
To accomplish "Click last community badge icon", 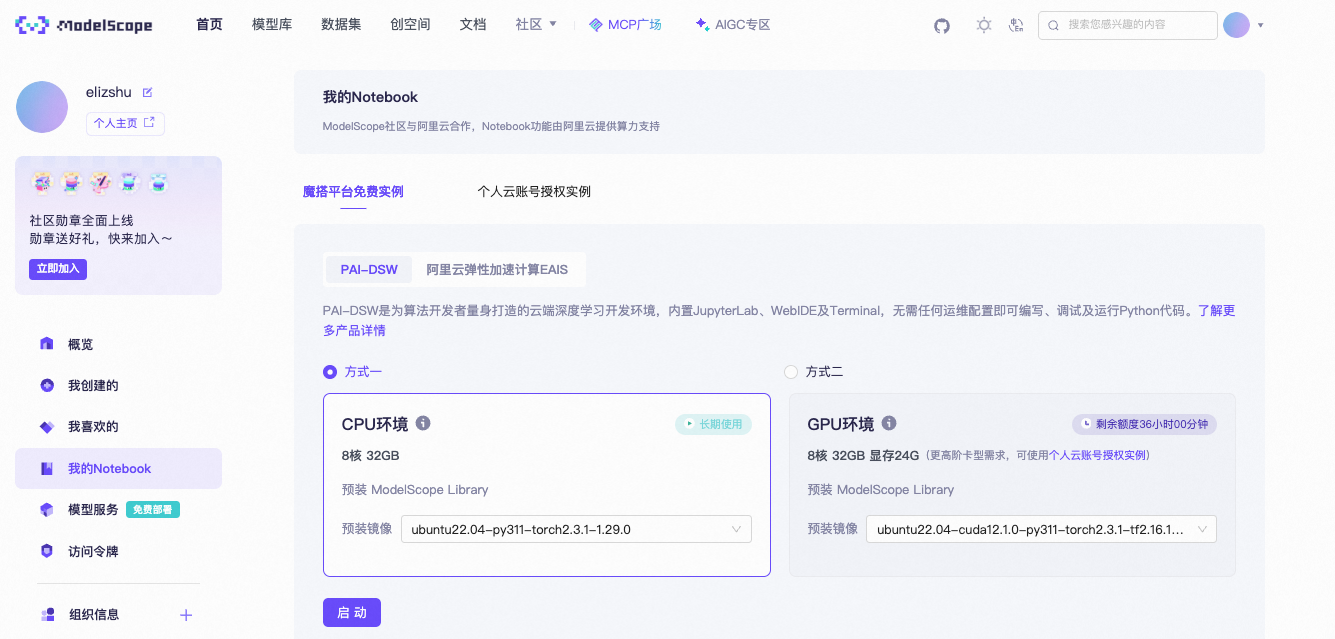I will tap(158, 182).
